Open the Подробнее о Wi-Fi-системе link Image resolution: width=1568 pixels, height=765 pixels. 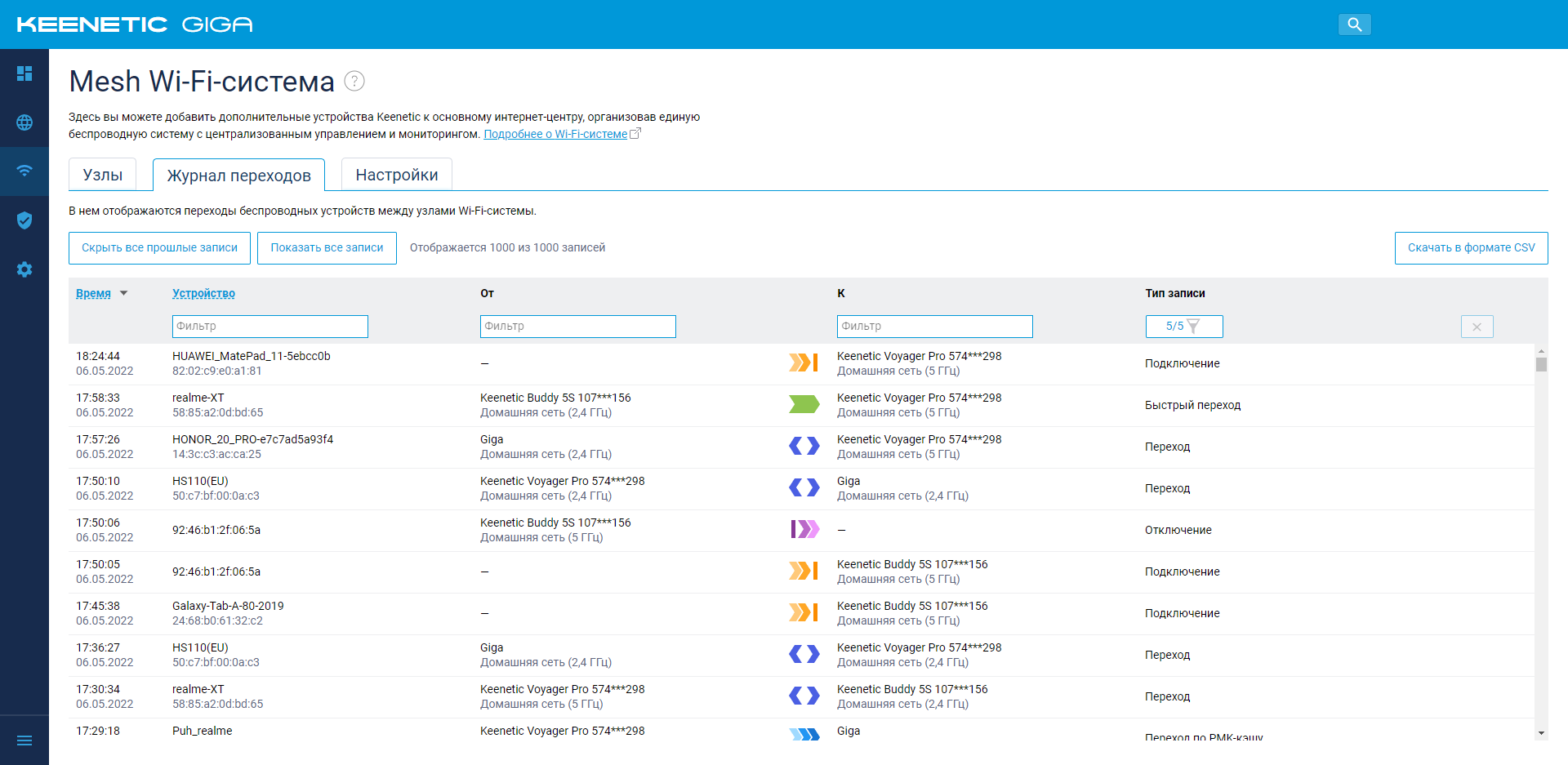pos(555,134)
